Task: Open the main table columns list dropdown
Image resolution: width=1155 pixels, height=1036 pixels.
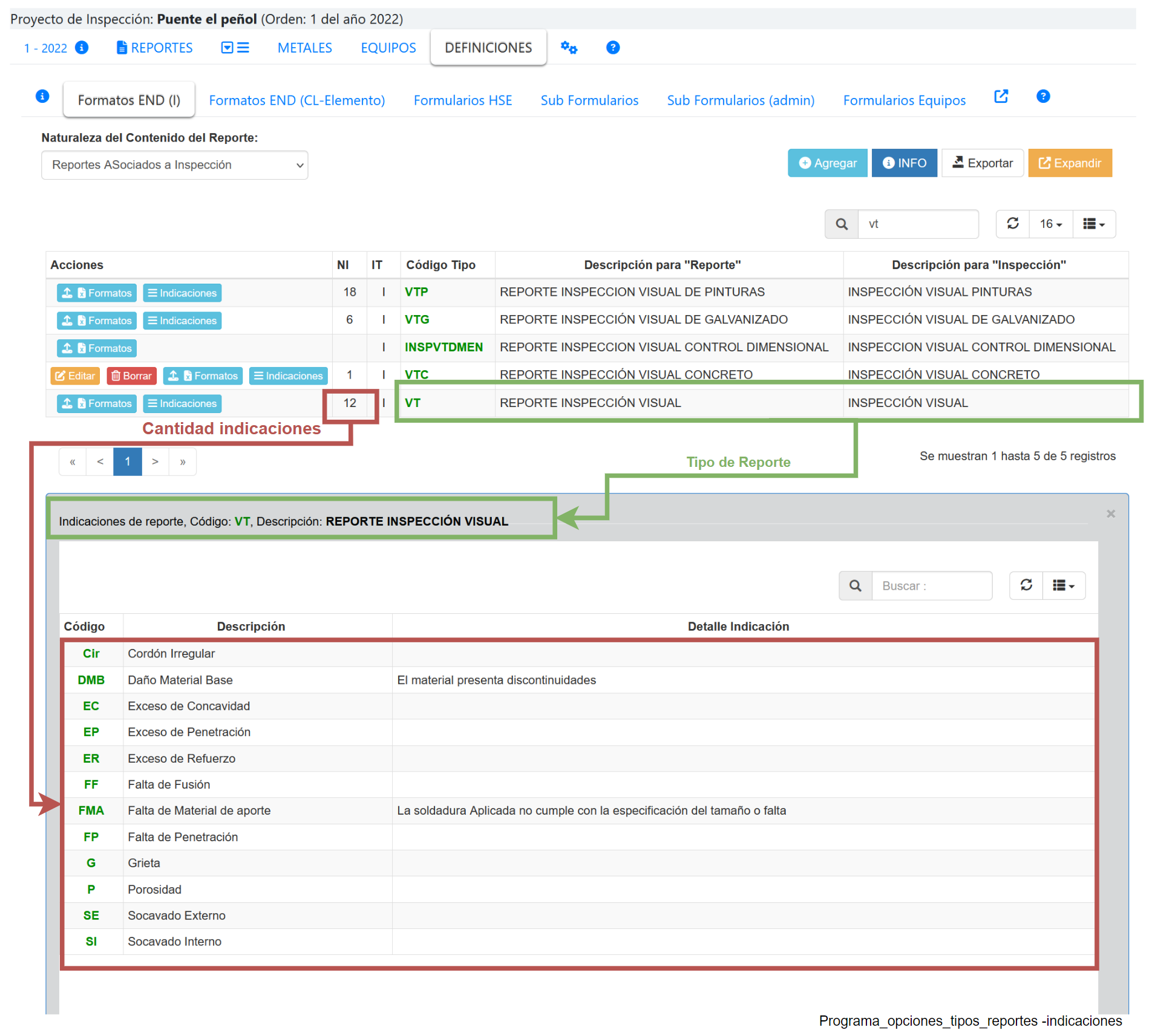Action: pos(1093,224)
